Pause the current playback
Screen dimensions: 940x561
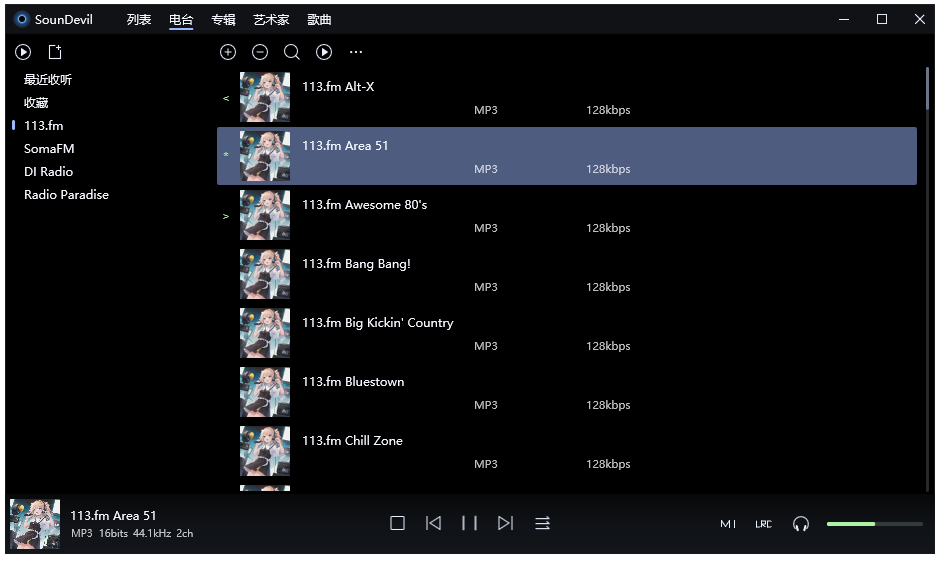(x=469, y=523)
